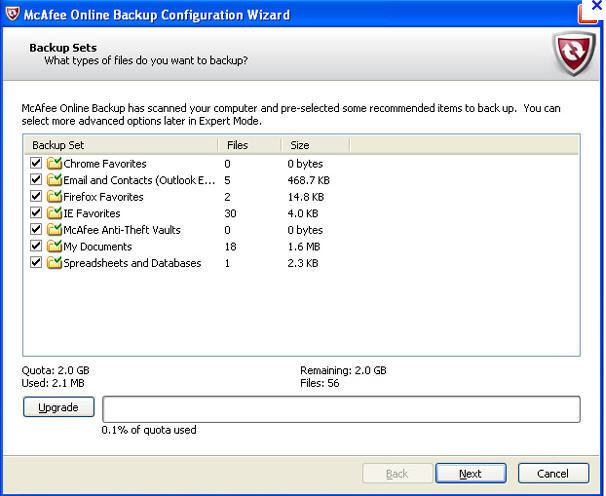Click the McAfee Anti-Theft Vaults folder icon
Image resolution: width=606 pixels, height=496 pixels.
tap(54, 230)
